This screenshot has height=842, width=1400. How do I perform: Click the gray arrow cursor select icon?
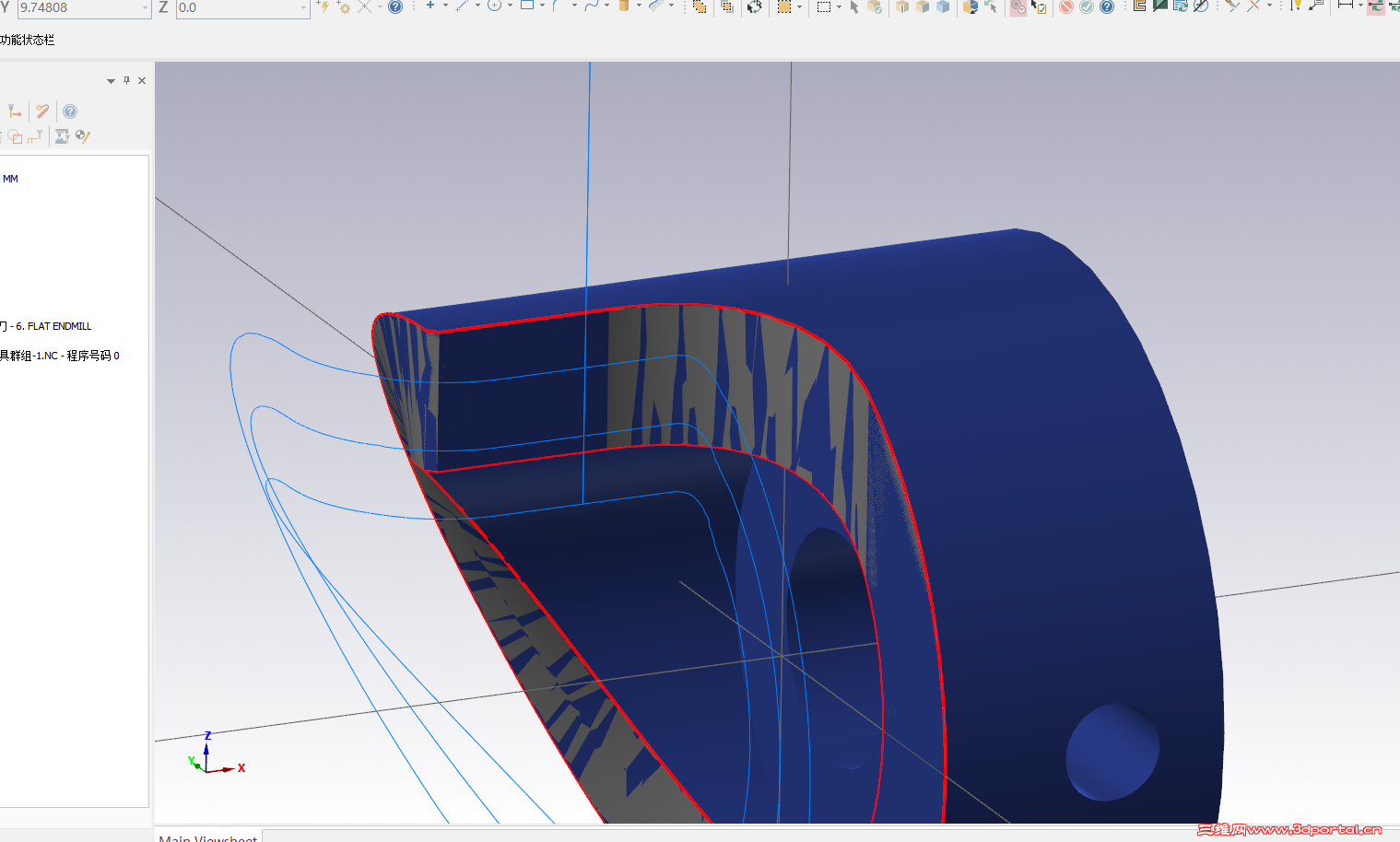(854, 6)
